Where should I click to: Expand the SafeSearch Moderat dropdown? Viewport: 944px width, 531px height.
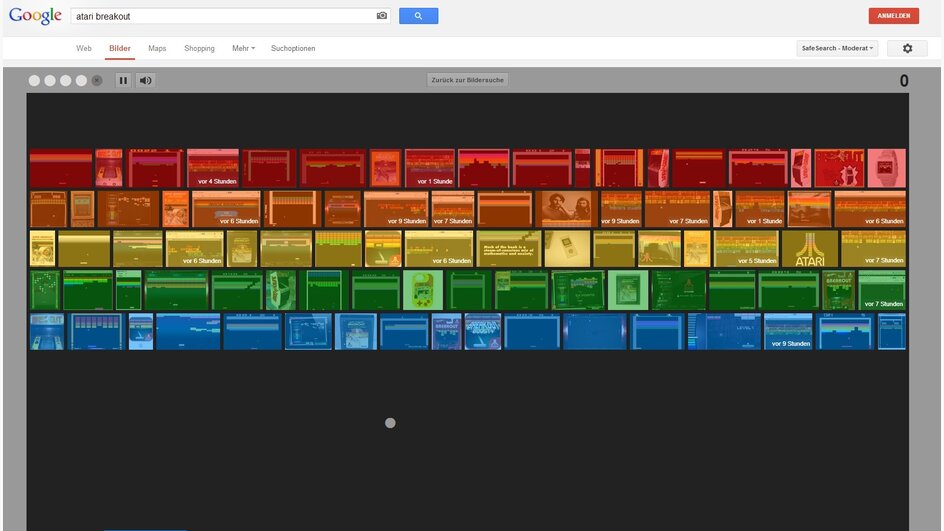coord(837,48)
